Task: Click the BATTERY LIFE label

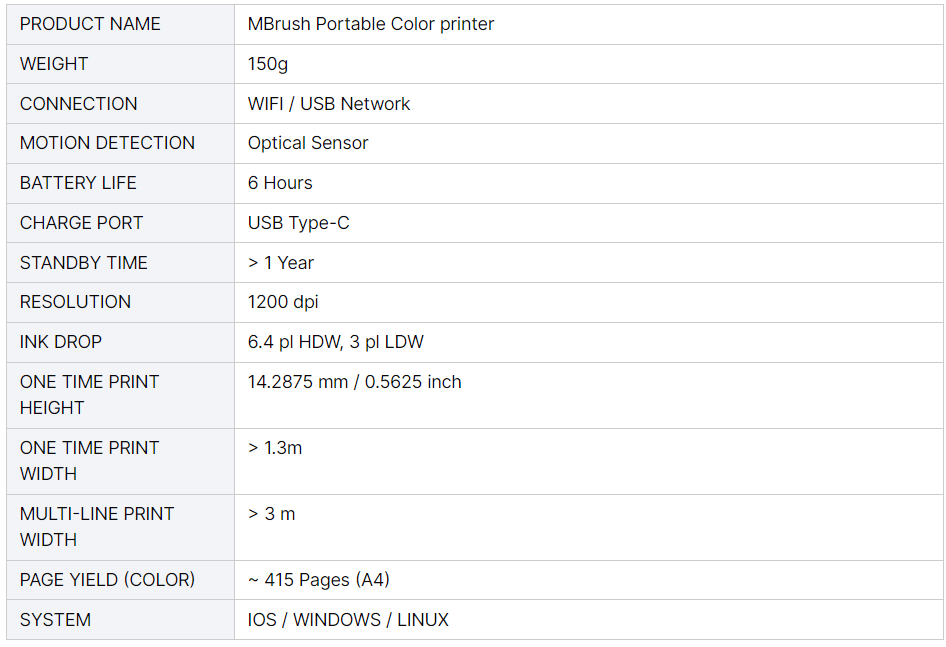Action: (78, 183)
